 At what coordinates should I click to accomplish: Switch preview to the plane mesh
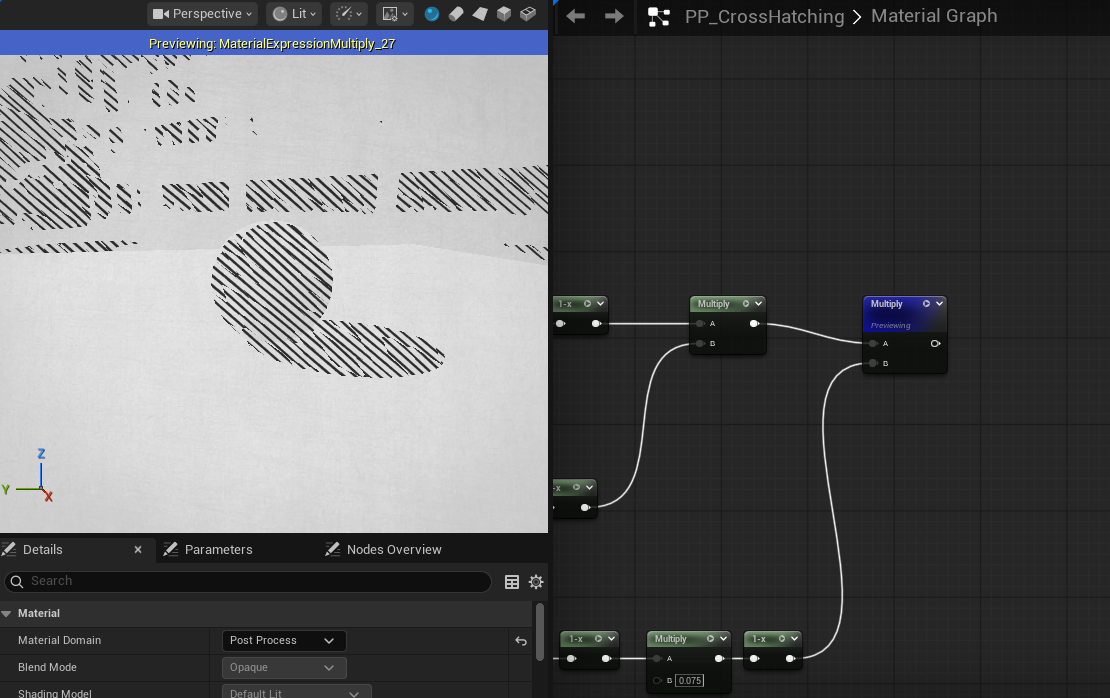(480, 14)
